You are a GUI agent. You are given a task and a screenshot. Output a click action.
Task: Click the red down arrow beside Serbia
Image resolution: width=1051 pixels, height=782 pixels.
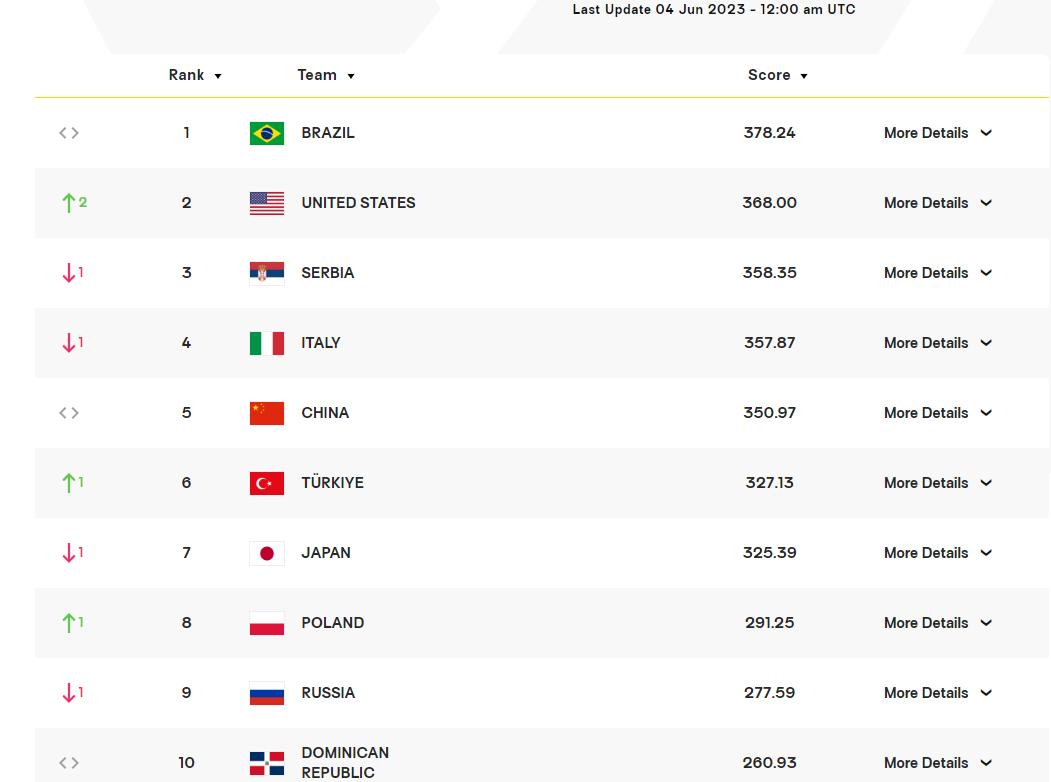(69, 273)
